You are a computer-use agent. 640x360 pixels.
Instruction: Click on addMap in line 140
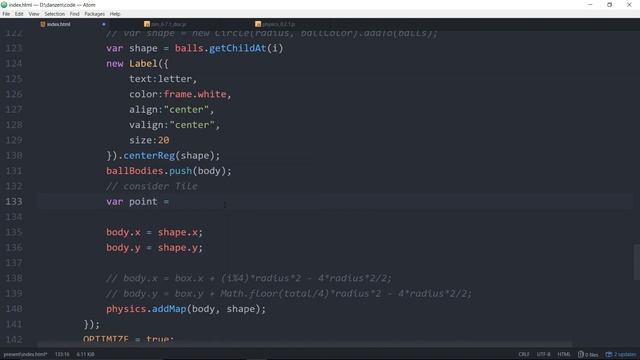[169, 309]
